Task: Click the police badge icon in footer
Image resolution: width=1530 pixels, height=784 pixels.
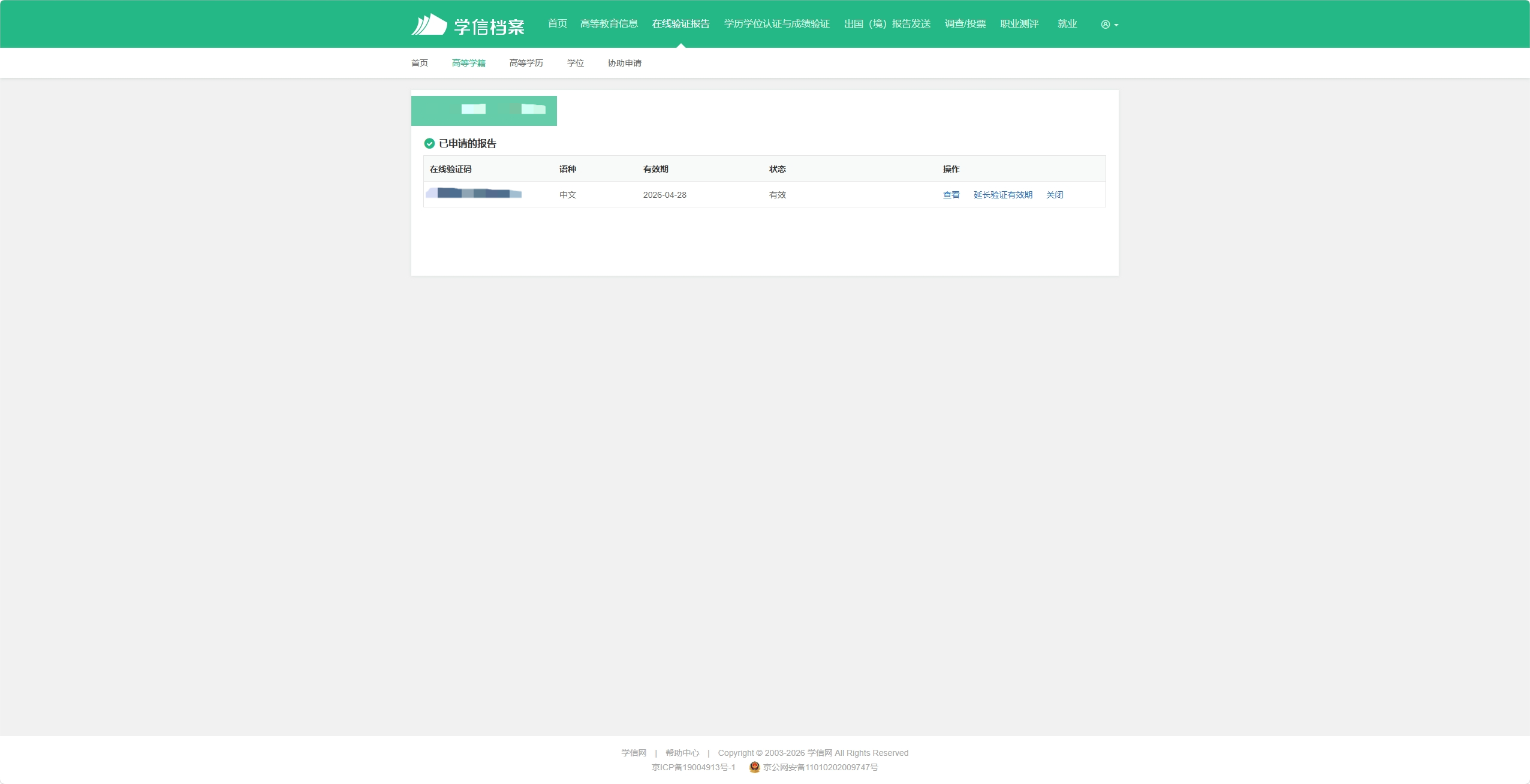Action: (754, 767)
